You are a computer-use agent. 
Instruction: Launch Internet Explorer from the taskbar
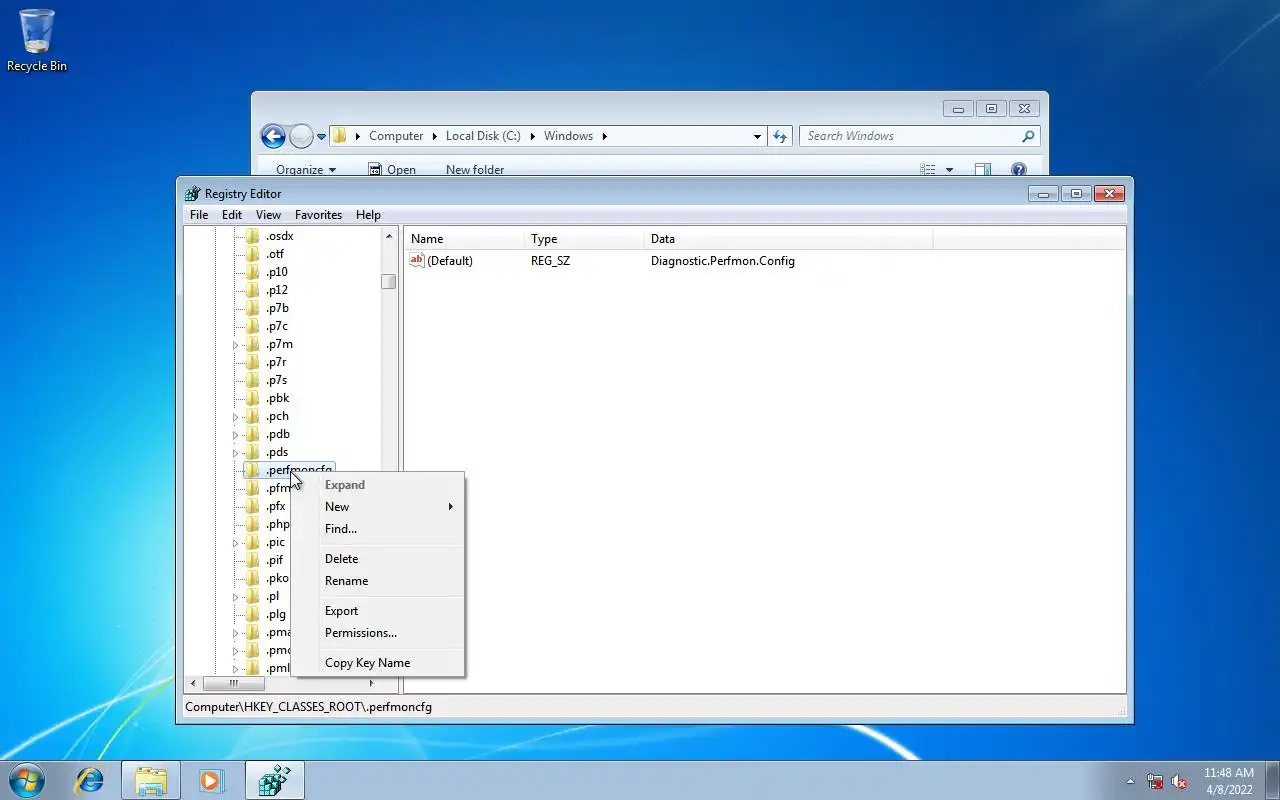pyautogui.click(x=90, y=780)
